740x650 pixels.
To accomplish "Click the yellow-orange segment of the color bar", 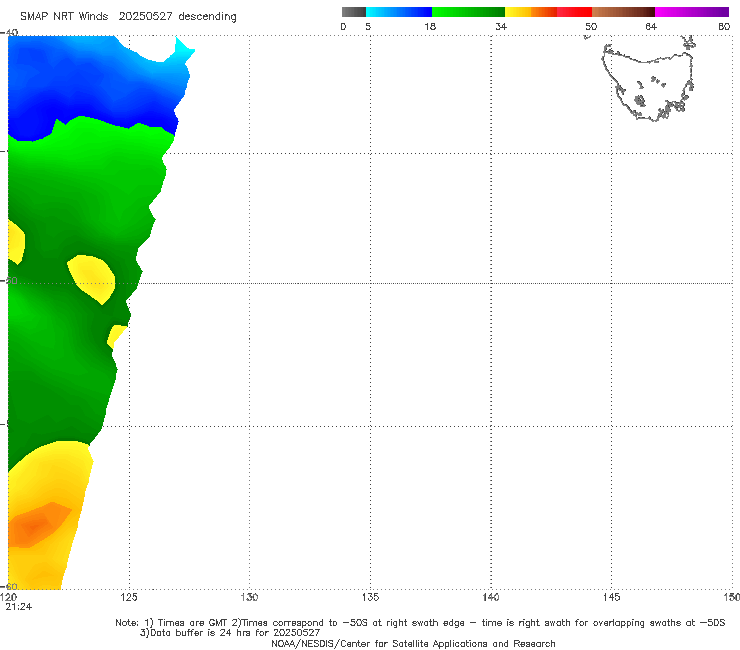I will (x=531, y=12).
